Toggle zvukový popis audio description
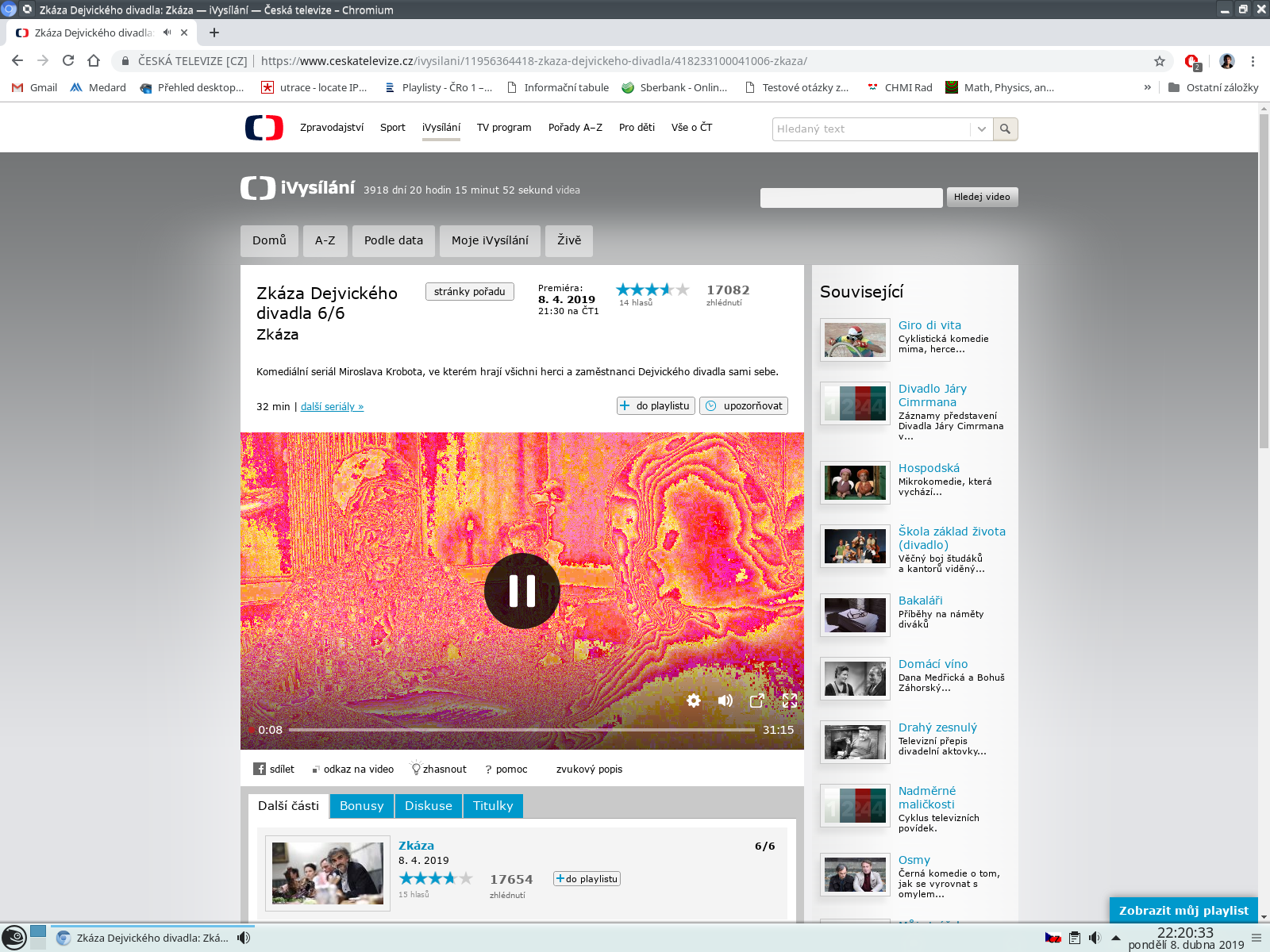 (589, 769)
